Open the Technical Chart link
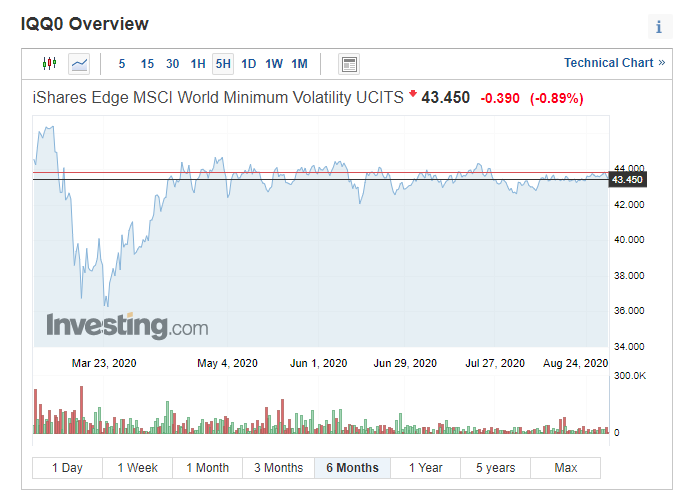Image resolution: width=689 pixels, height=501 pixels. point(614,63)
